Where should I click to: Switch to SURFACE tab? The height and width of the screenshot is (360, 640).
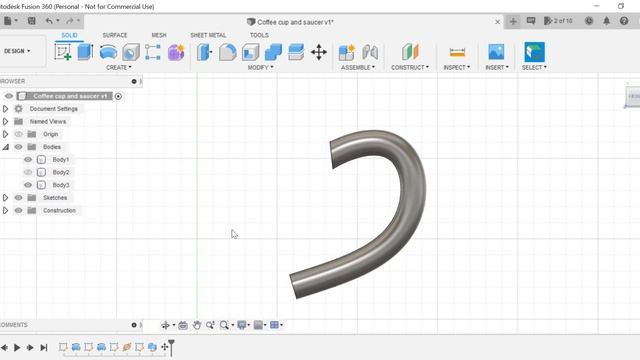(115, 36)
